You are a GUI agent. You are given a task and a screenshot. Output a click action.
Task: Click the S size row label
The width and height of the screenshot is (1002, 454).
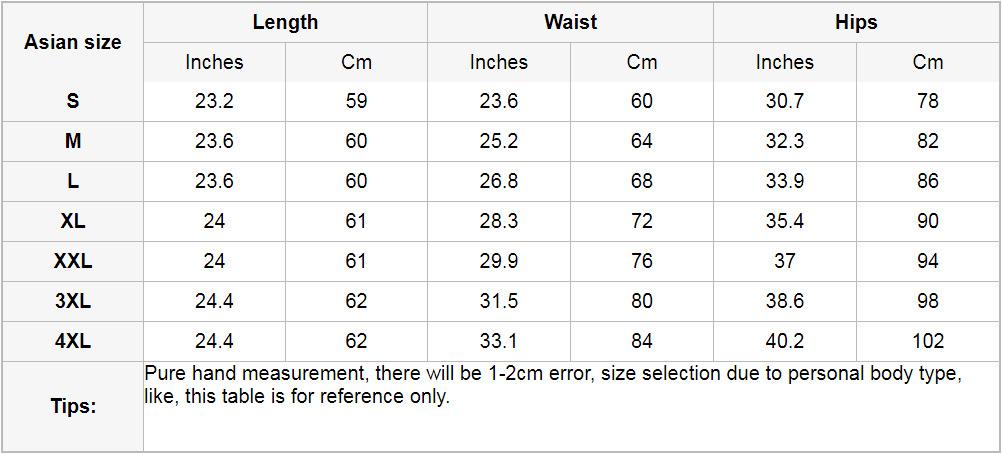pyautogui.click(x=73, y=101)
